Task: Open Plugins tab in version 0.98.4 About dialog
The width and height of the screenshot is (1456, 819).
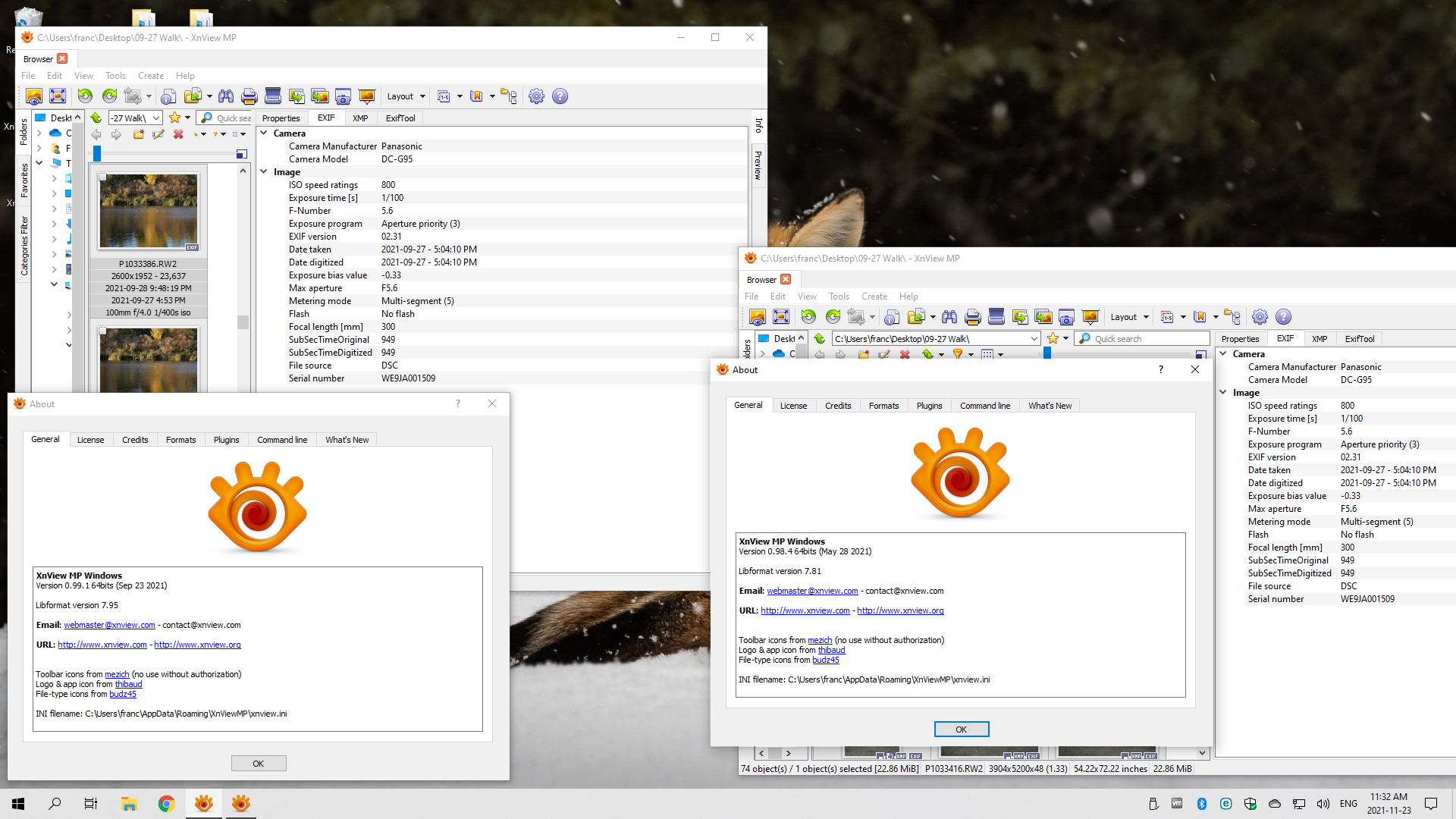Action: pos(929,406)
